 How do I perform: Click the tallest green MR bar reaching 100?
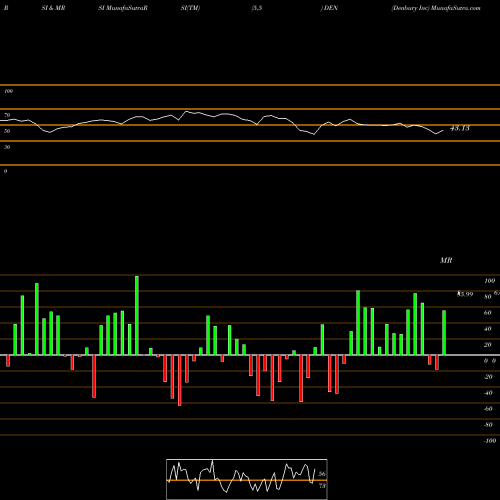(x=137, y=315)
